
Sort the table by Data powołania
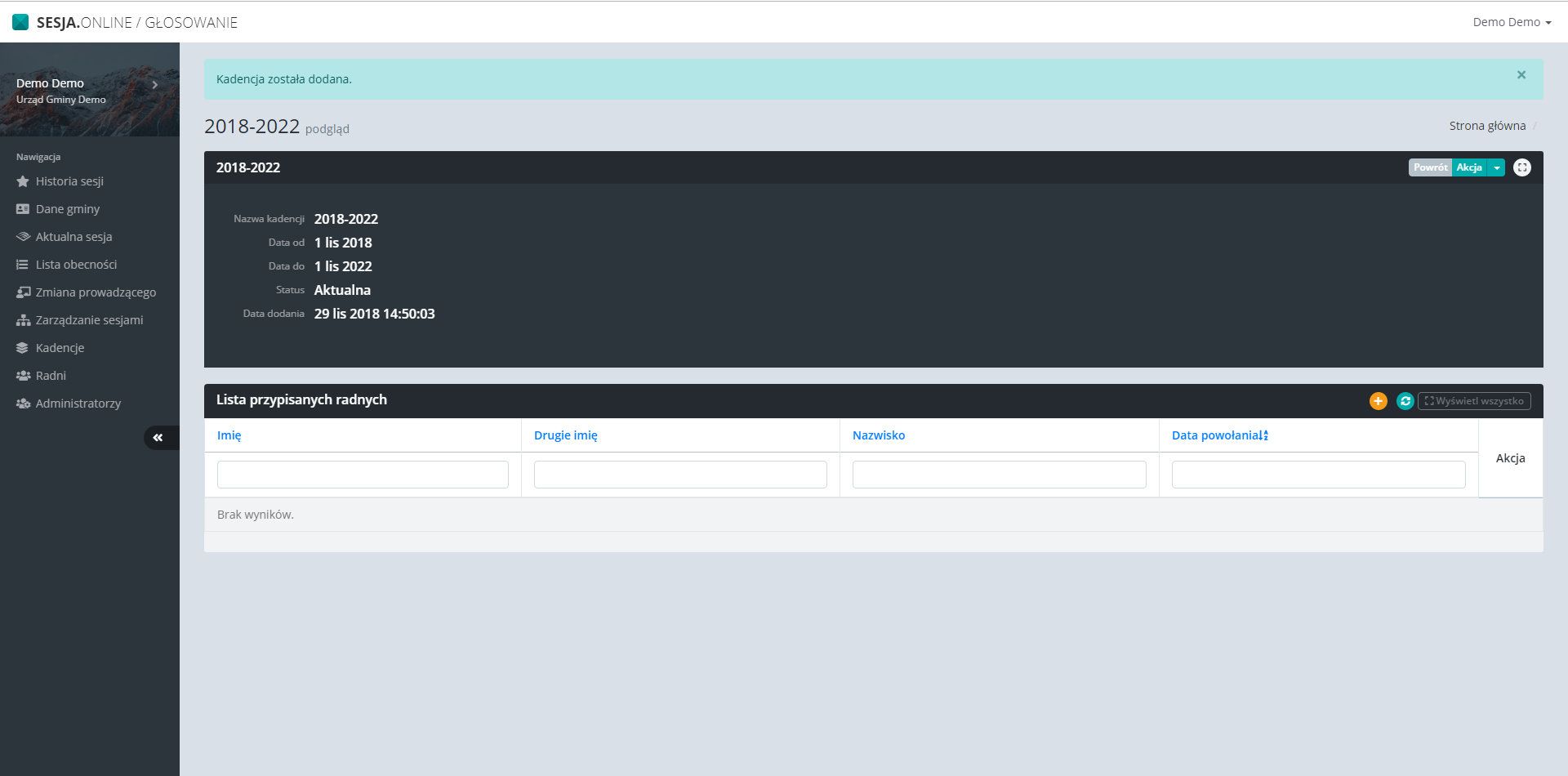pos(1219,435)
